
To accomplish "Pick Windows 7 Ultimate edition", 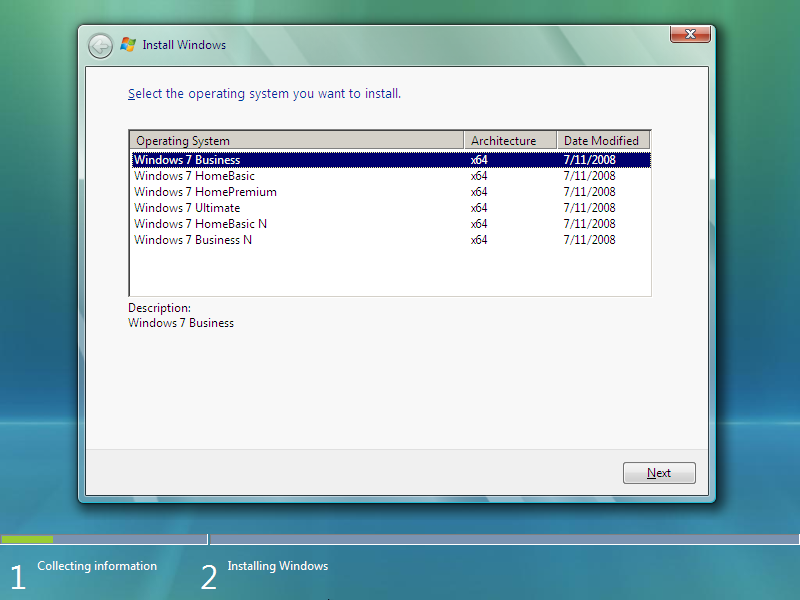I will 391,208.
